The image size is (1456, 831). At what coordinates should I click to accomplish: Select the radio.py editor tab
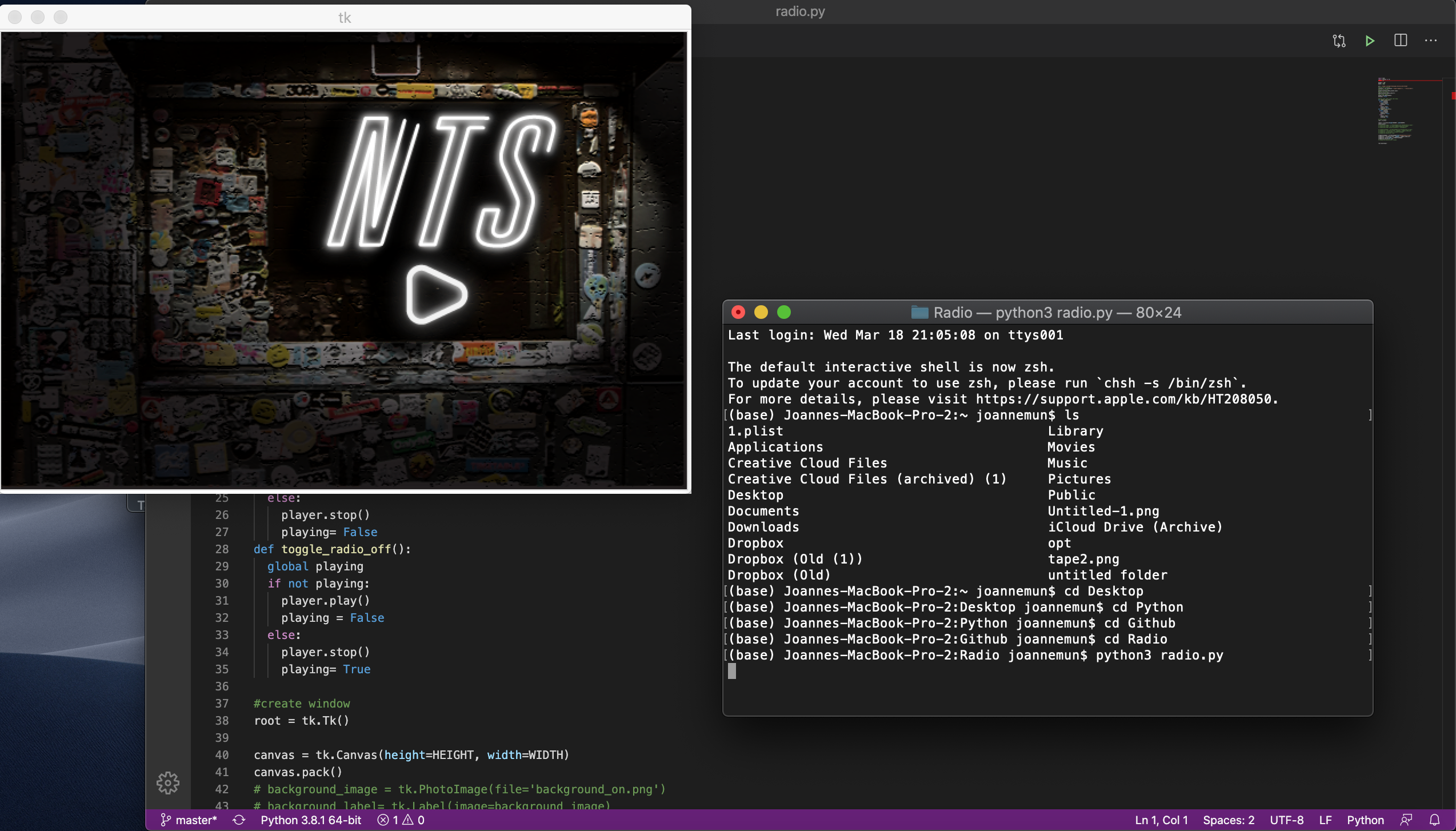click(x=799, y=11)
